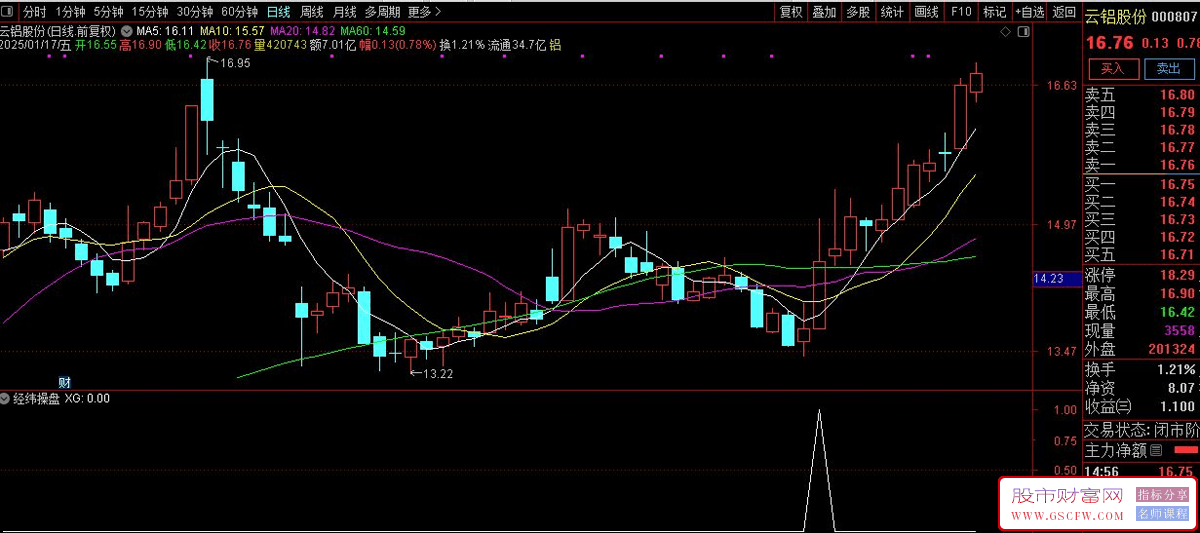Select the 买一 16.75 order row
The height and width of the screenshot is (533, 1200).
click(x=1141, y=184)
